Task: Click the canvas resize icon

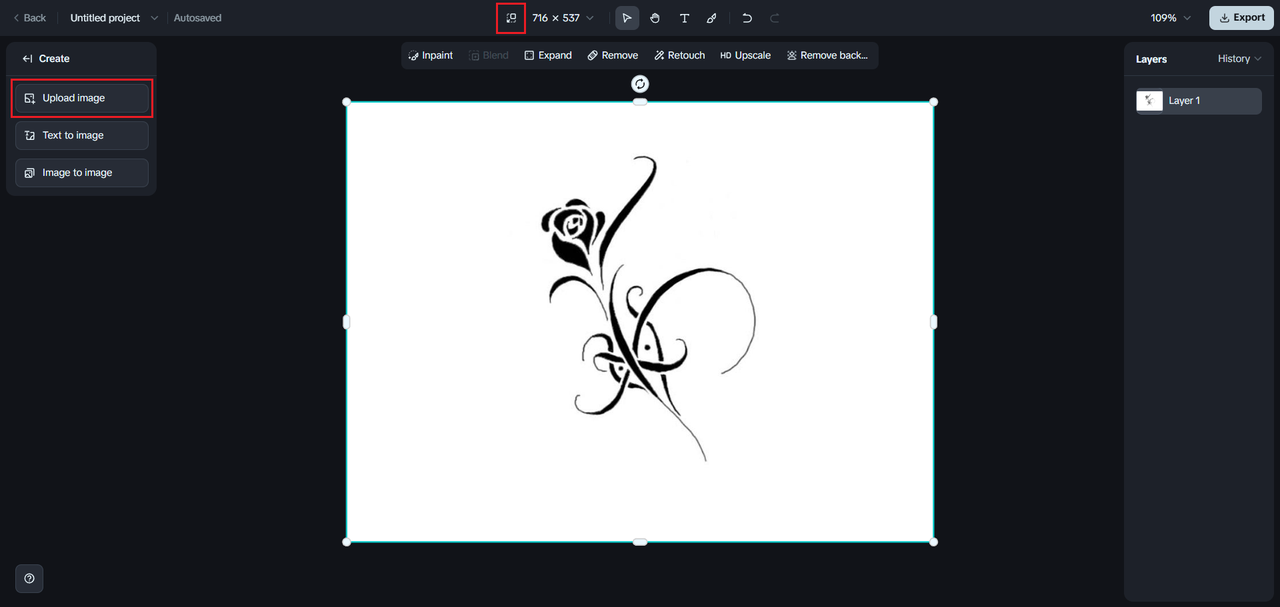Action: [511, 18]
